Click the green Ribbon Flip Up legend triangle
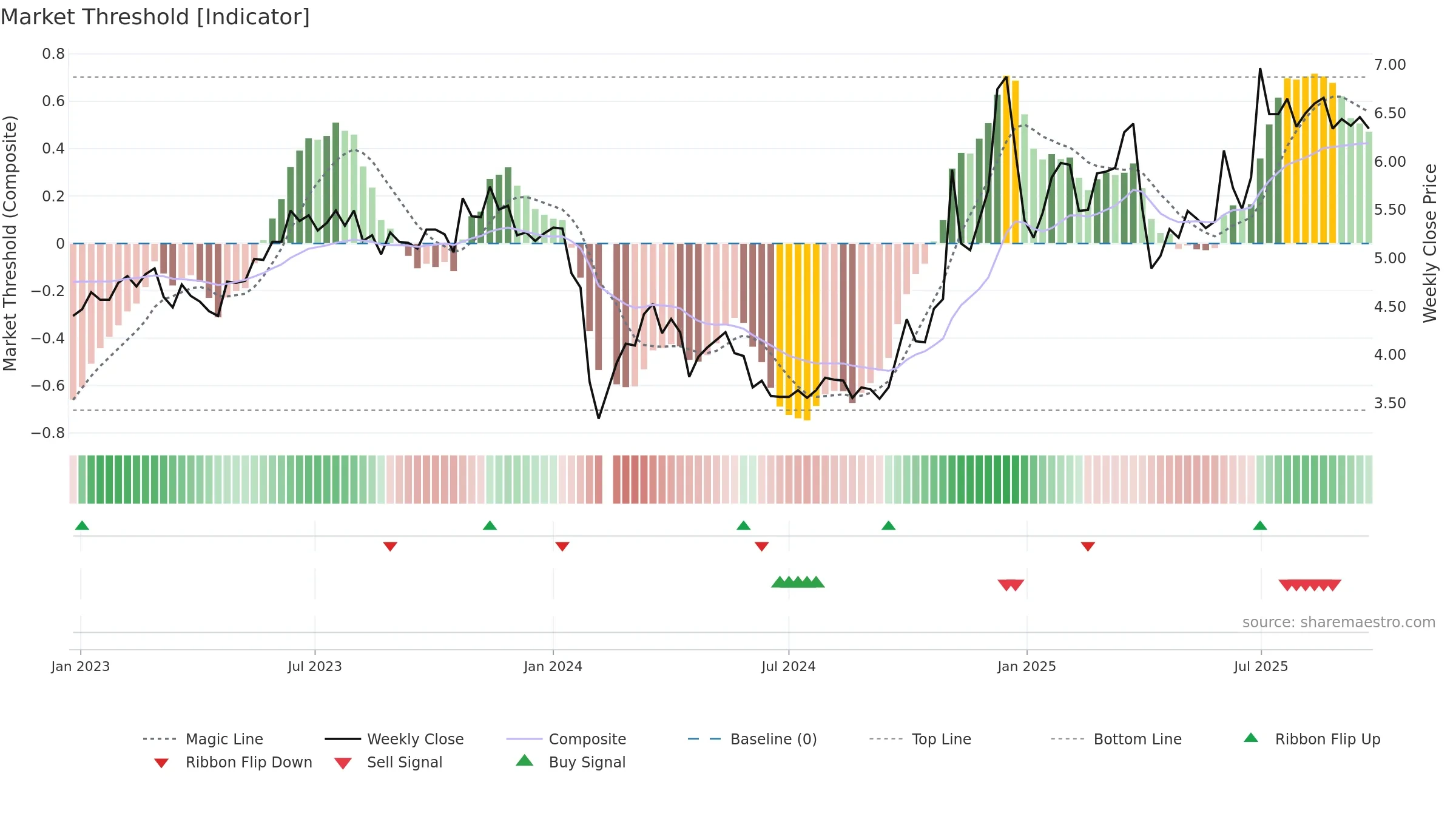 point(1251,738)
